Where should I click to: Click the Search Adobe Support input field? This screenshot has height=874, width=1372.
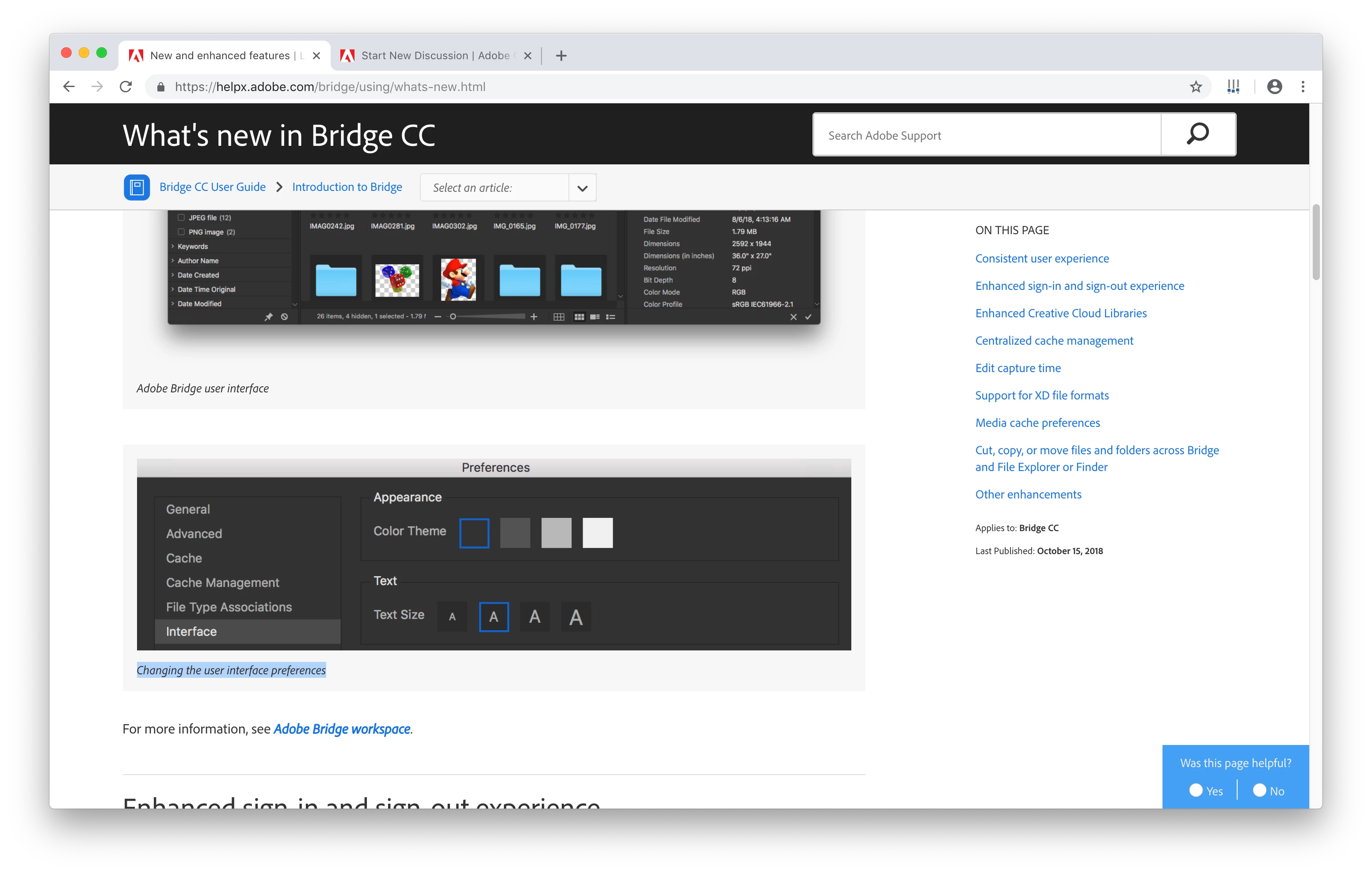(986, 135)
